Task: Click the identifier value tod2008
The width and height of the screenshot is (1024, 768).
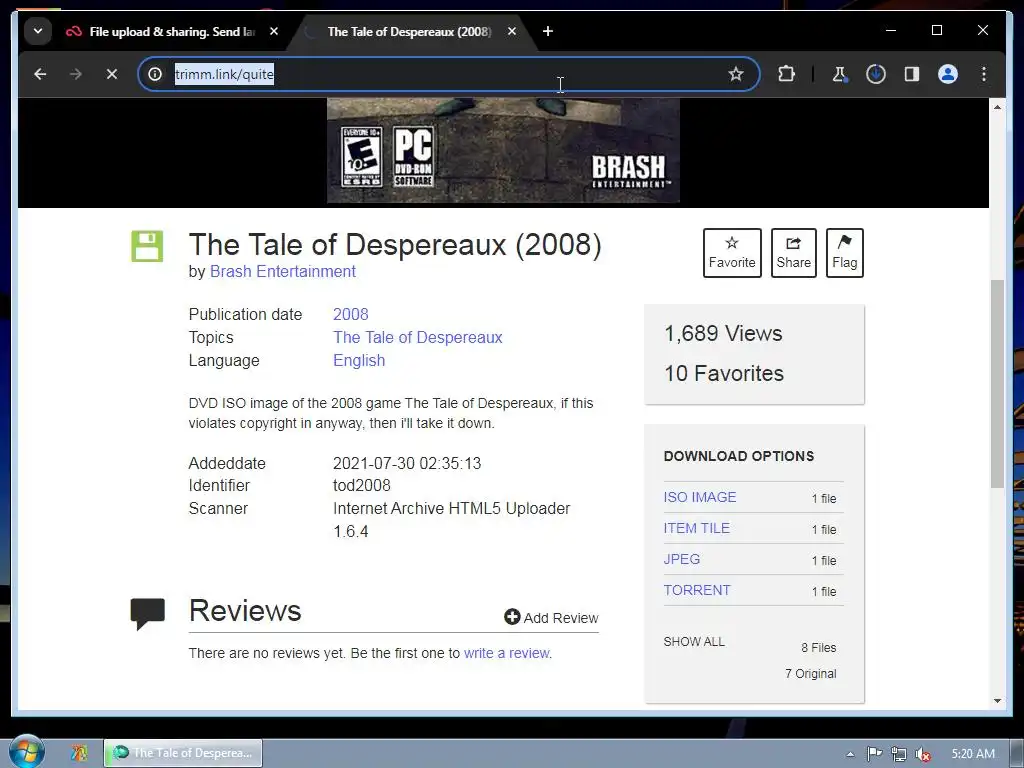Action: point(362,485)
